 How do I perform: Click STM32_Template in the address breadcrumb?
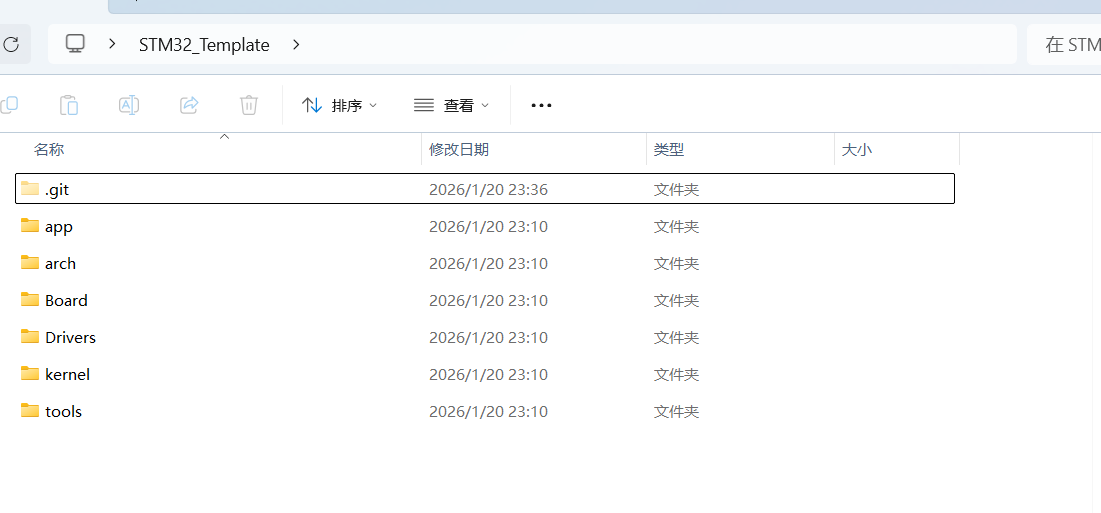point(204,45)
